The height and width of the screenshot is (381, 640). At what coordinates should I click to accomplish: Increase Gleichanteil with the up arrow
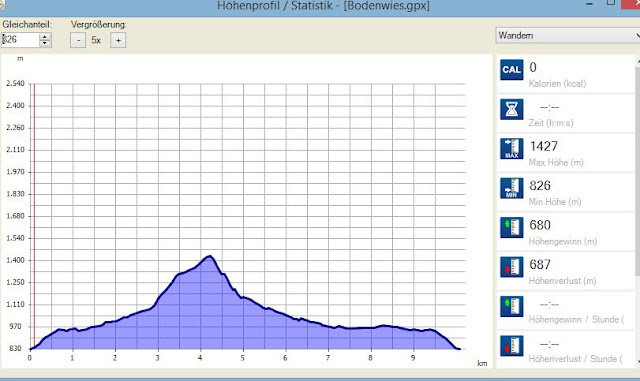(44, 37)
